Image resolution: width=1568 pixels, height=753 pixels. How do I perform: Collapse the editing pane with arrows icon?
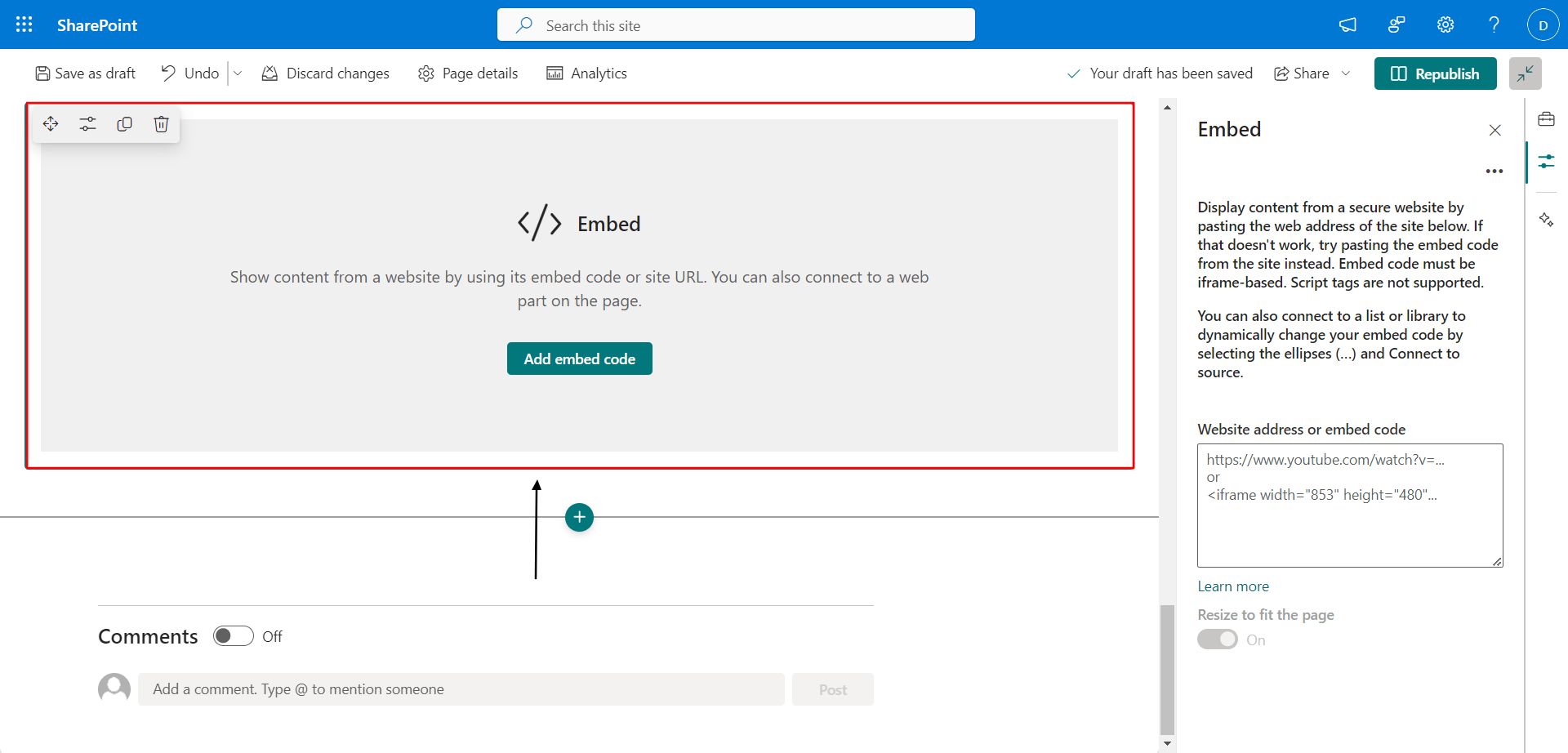(x=1525, y=74)
